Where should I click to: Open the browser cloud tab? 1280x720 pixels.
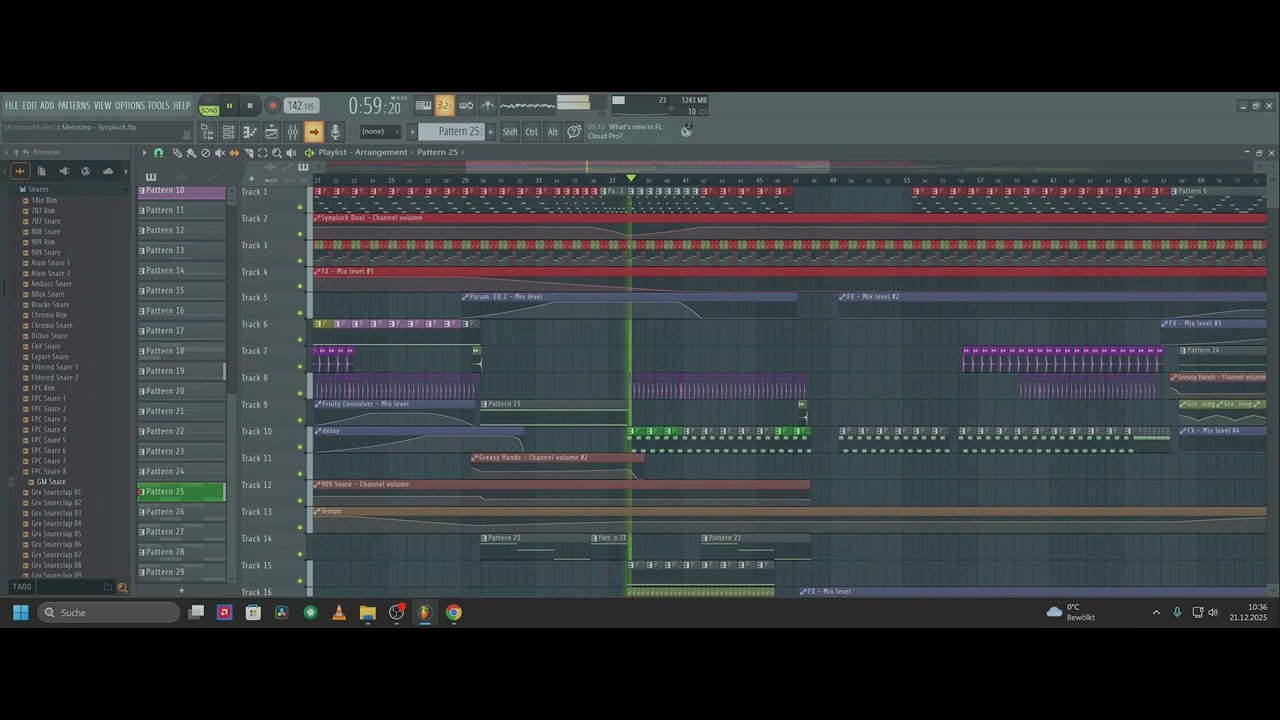point(108,171)
